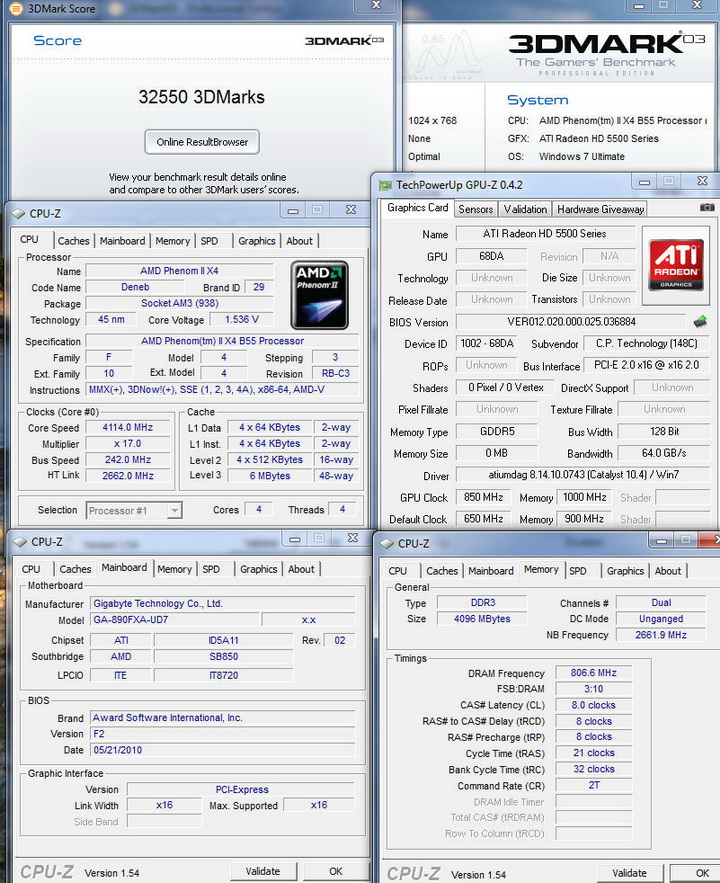Open About tab in top CPU-Z window

pos(299,241)
